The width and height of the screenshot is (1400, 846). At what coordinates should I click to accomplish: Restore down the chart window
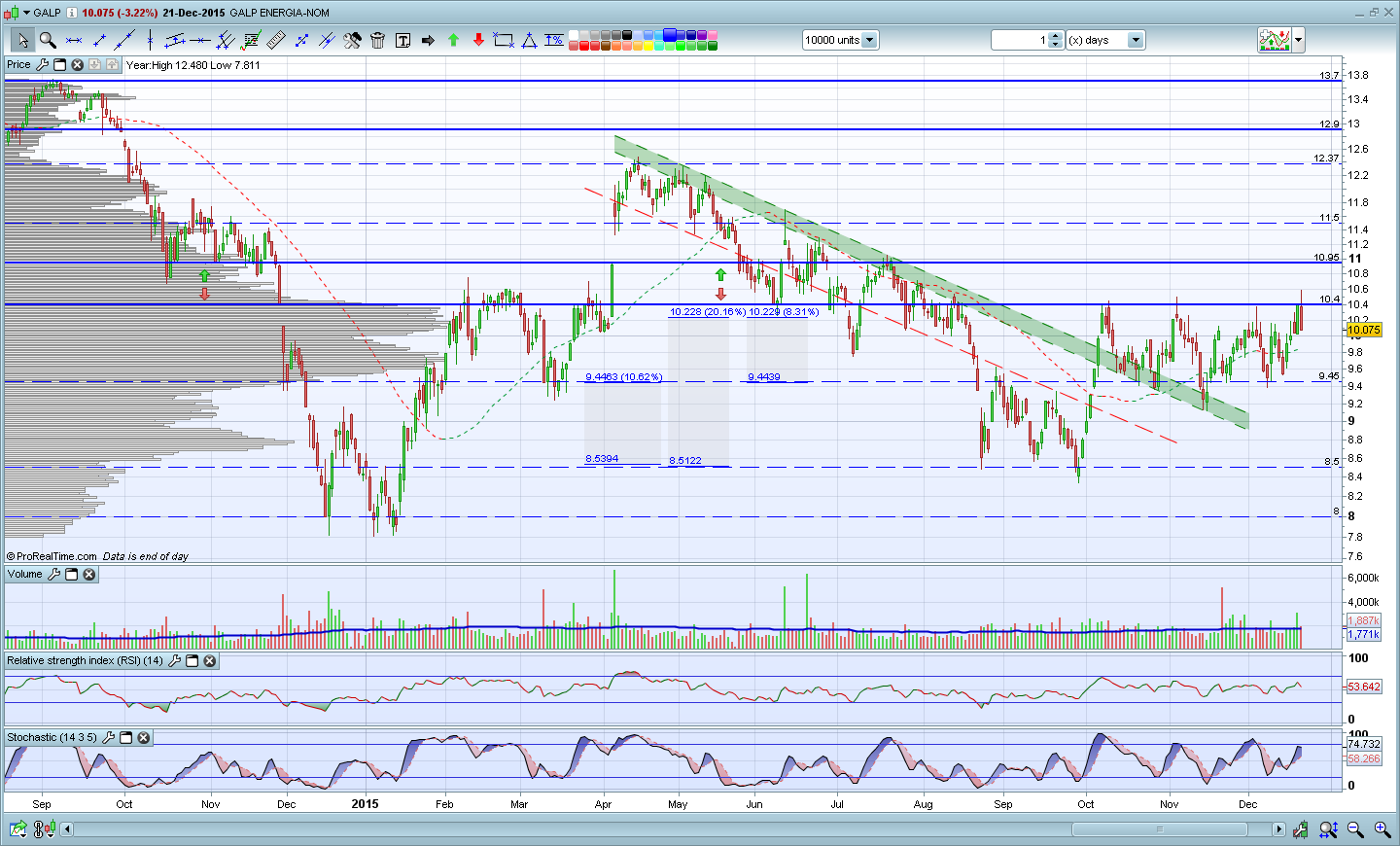click(1375, 13)
